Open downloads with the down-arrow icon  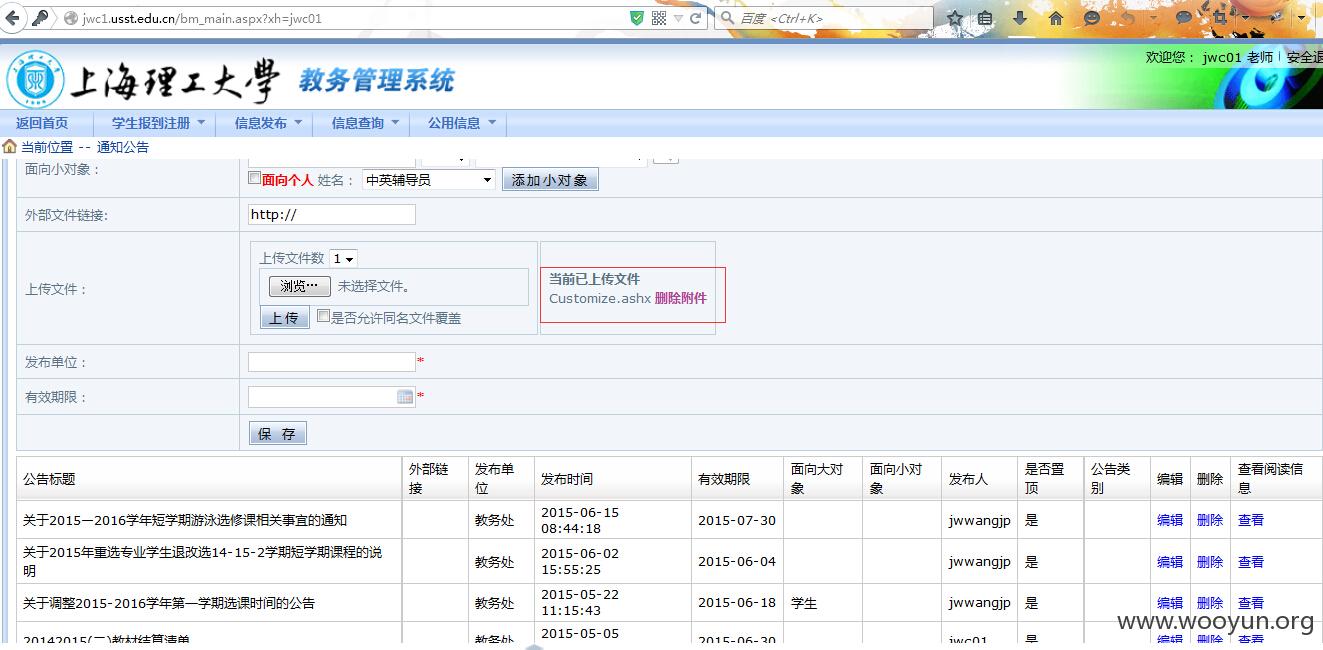1020,18
